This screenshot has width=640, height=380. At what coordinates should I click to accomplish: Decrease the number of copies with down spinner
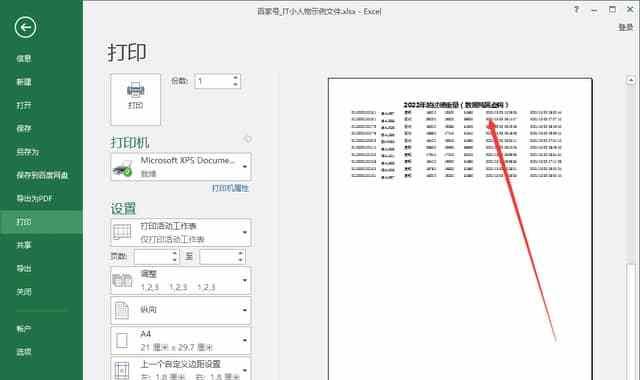236,84
